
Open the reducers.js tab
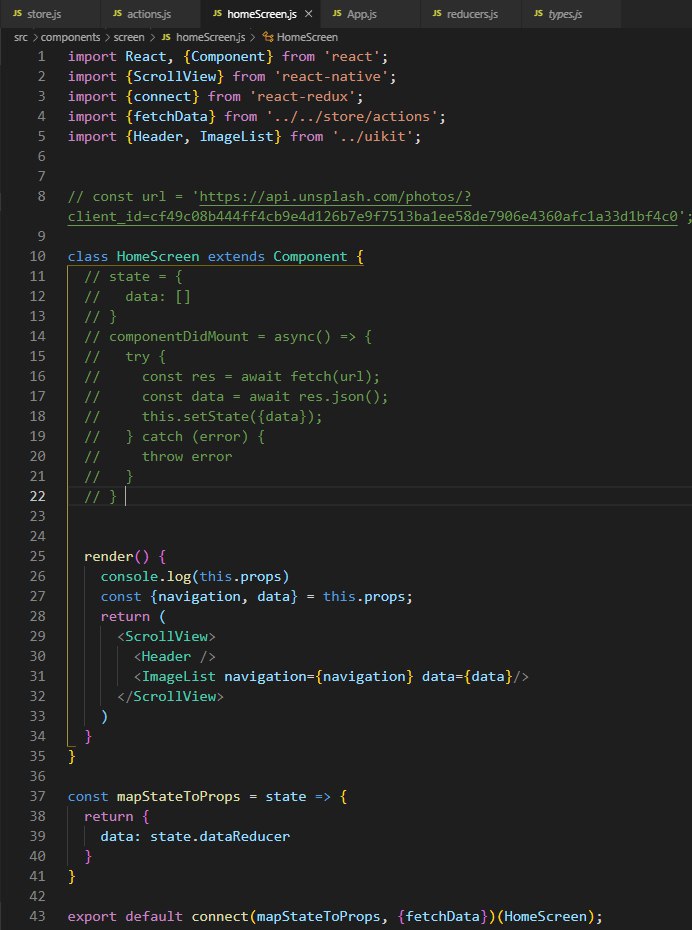[x=472, y=14]
